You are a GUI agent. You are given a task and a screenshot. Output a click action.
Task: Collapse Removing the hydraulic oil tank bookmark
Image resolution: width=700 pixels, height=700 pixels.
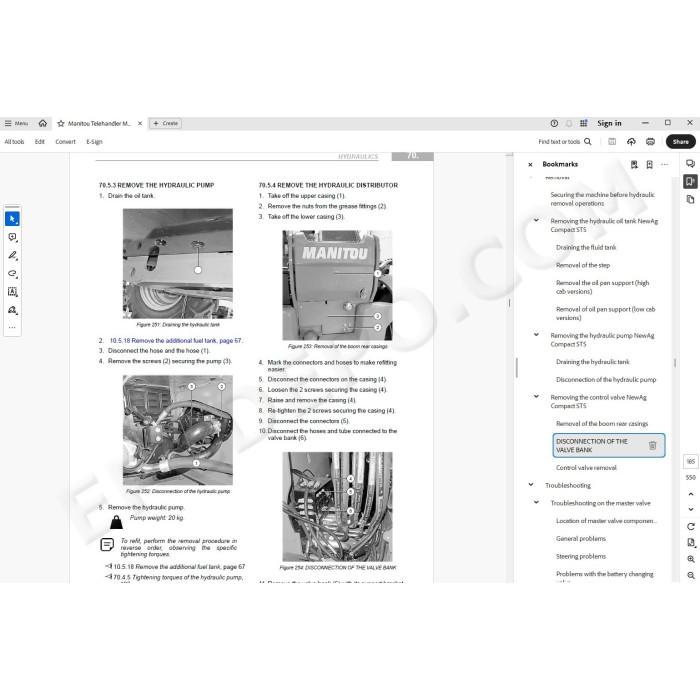[x=536, y=221]
